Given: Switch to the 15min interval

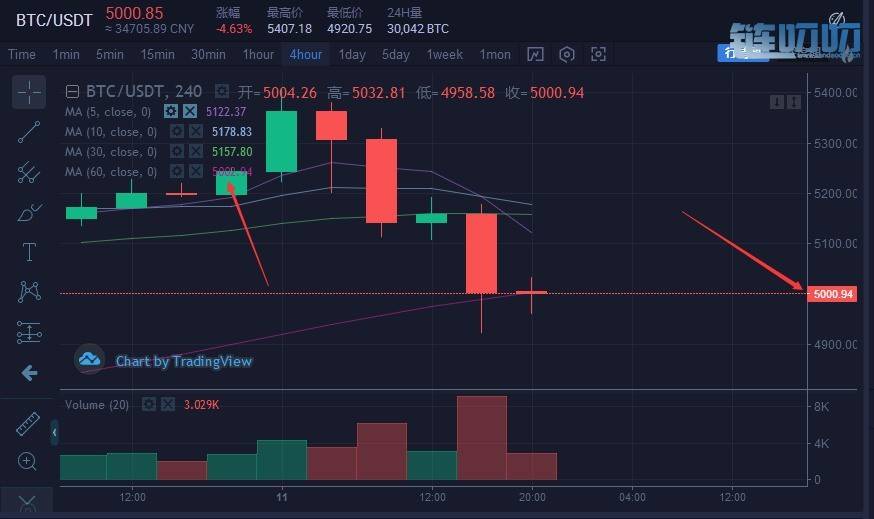Looking at the screenshot, I should (157, 55).
